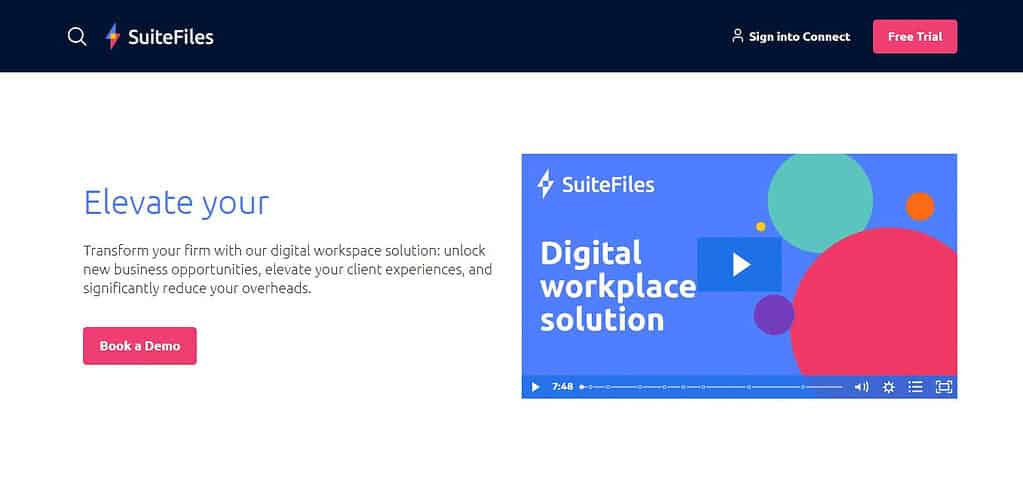Click the SuiteFiles logo inside the video thumbnail
The image size is (1023, 477).
(x=595, y=184)
